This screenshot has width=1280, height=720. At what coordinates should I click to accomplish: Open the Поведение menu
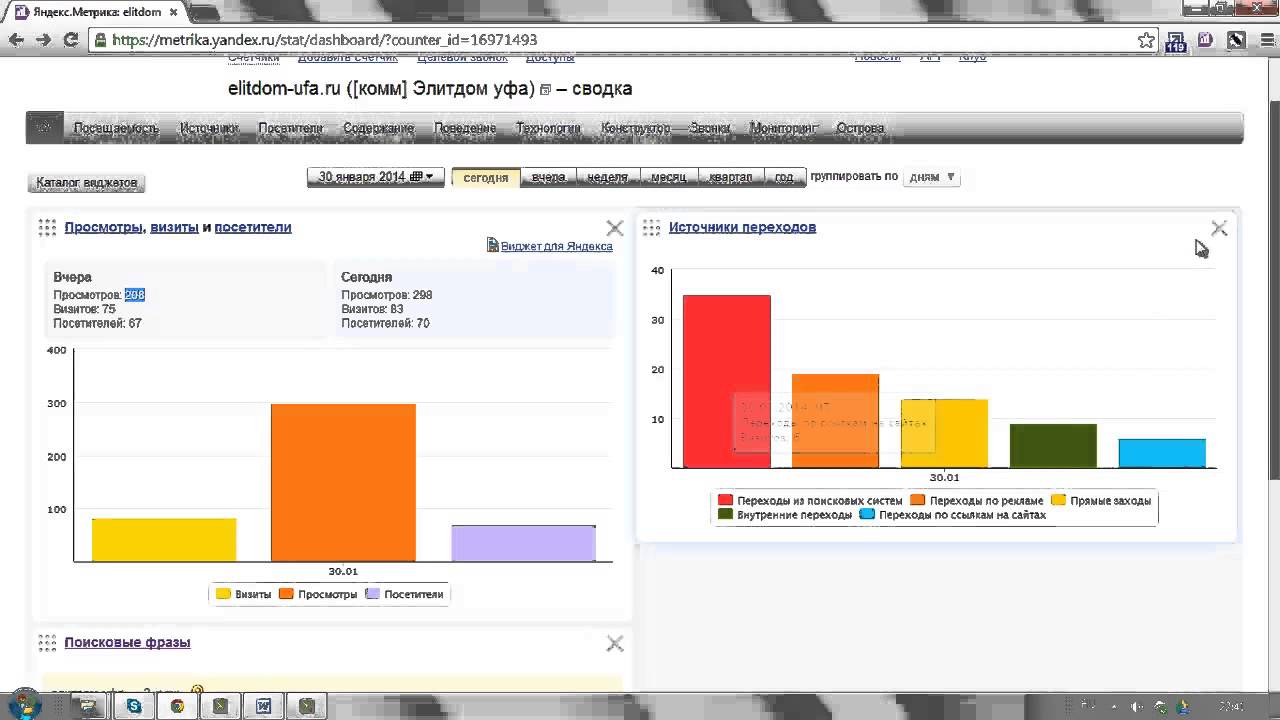click(x=465, y=128)
